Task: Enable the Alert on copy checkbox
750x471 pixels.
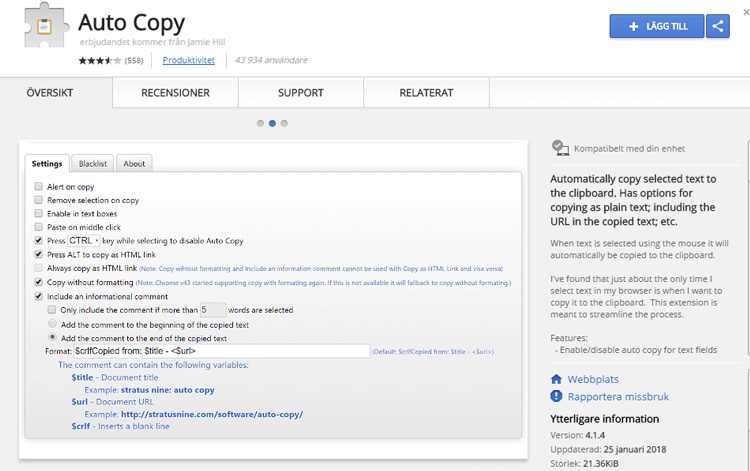Action: [x=38, y=187]
